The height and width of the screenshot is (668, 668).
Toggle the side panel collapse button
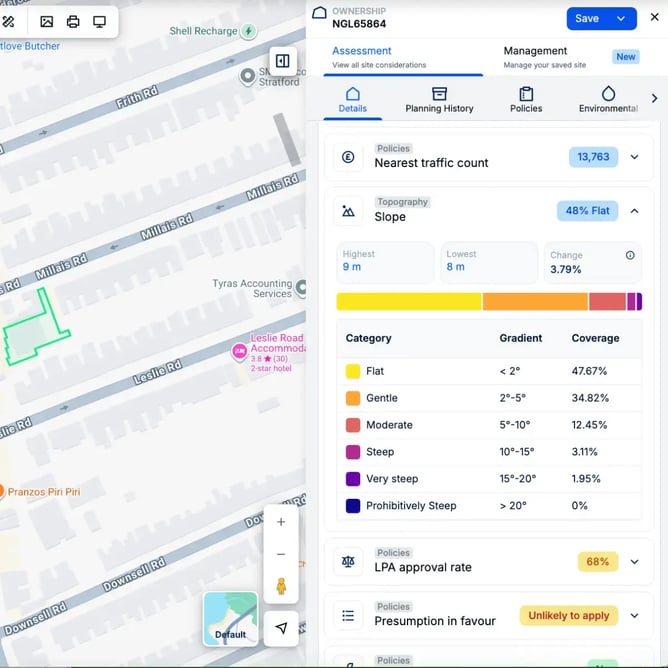(x=283, y=61)
